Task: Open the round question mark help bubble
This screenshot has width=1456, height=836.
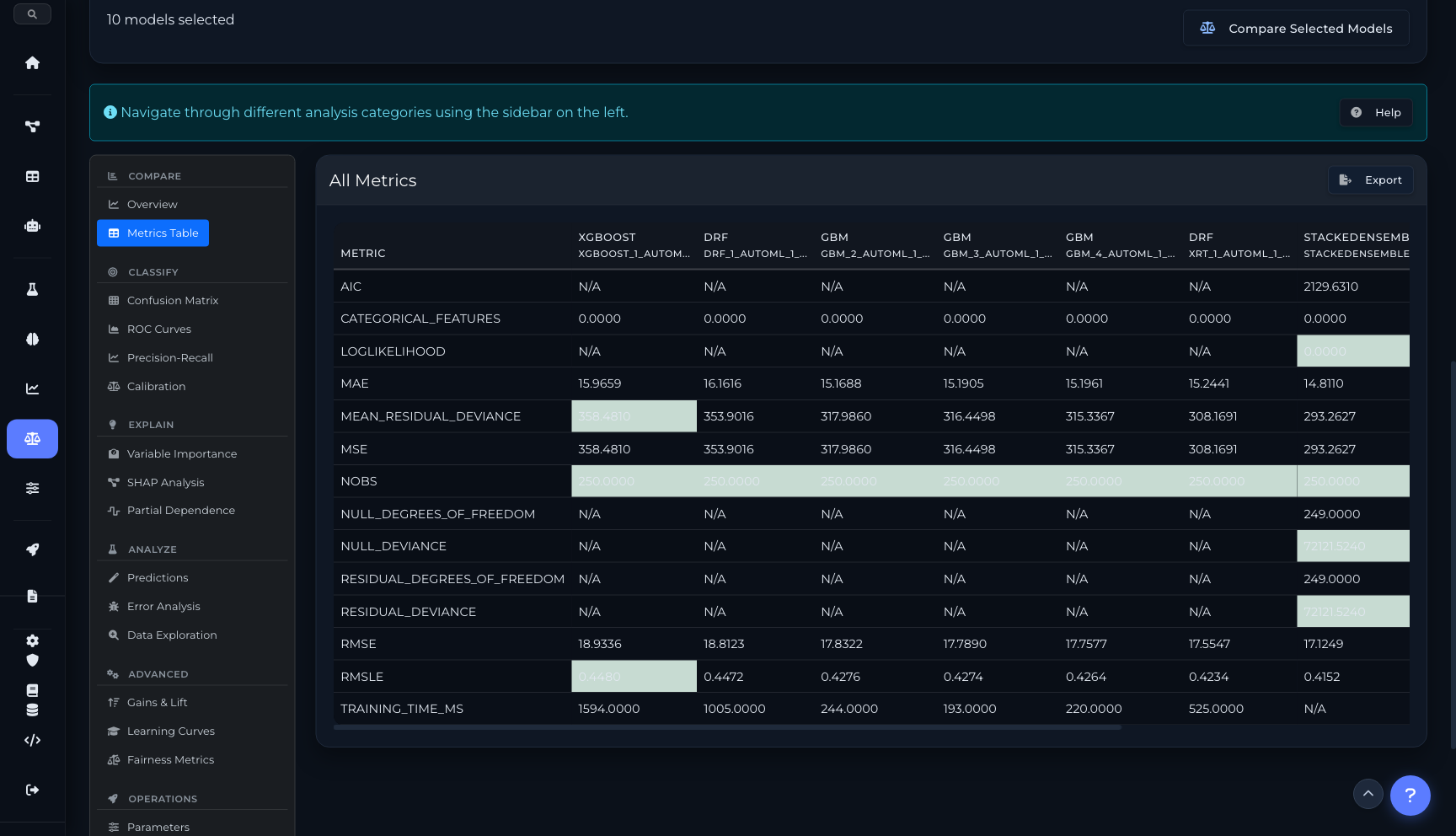Action: click(x=1410, y=796)
